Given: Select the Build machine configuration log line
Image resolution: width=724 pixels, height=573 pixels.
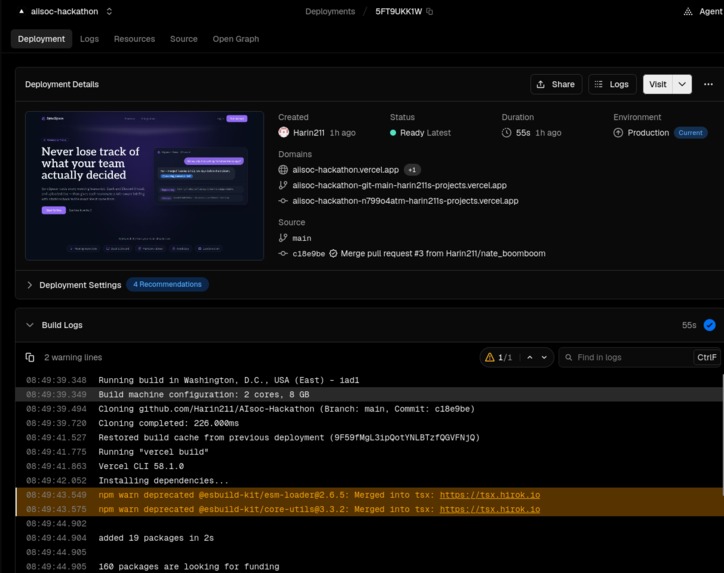Looking at the screenshot, I should [368, 394].
